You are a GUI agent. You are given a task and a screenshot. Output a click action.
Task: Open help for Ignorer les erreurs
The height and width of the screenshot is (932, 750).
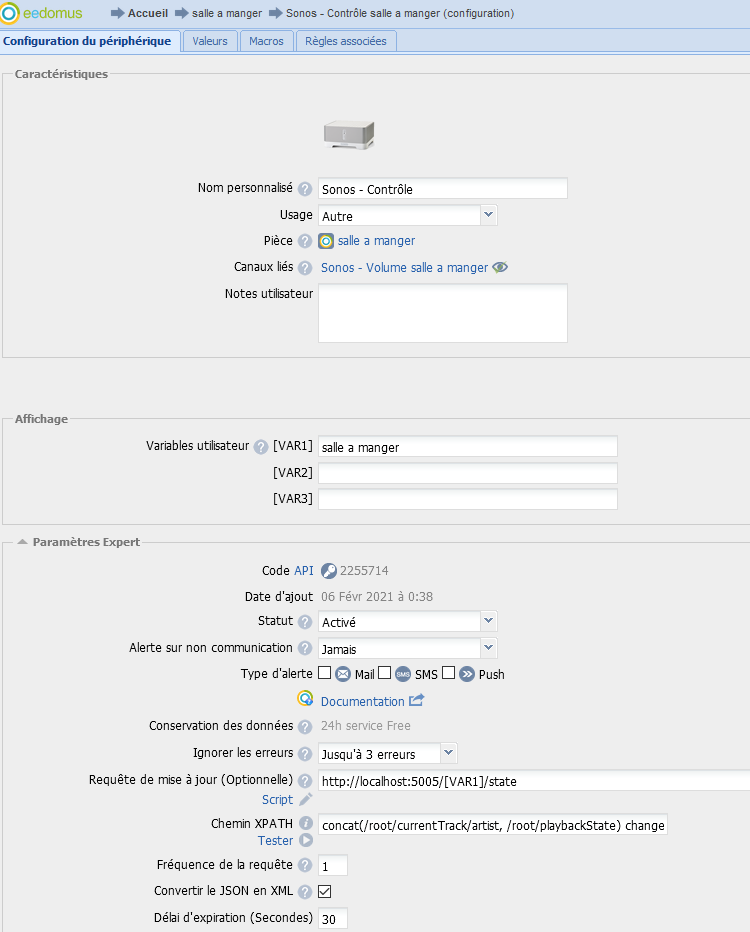click(x=305, y=754)
